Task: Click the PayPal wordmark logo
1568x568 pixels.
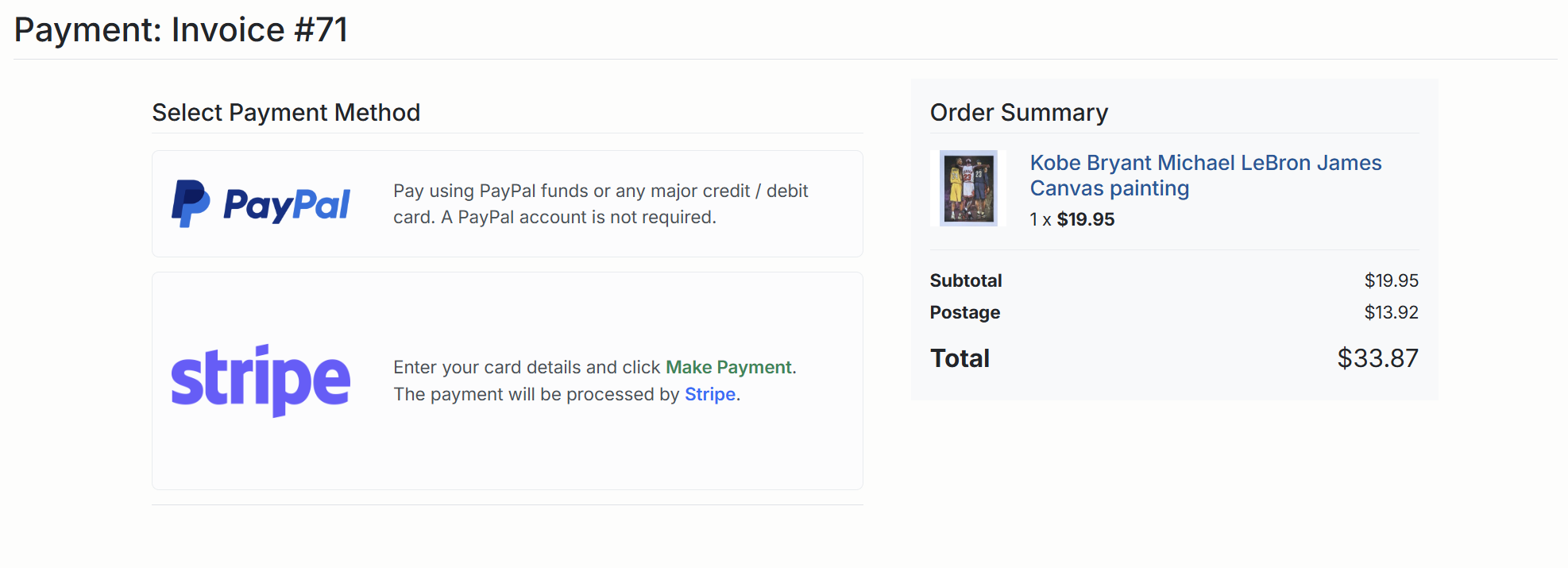Action: (x=287, y=205)
